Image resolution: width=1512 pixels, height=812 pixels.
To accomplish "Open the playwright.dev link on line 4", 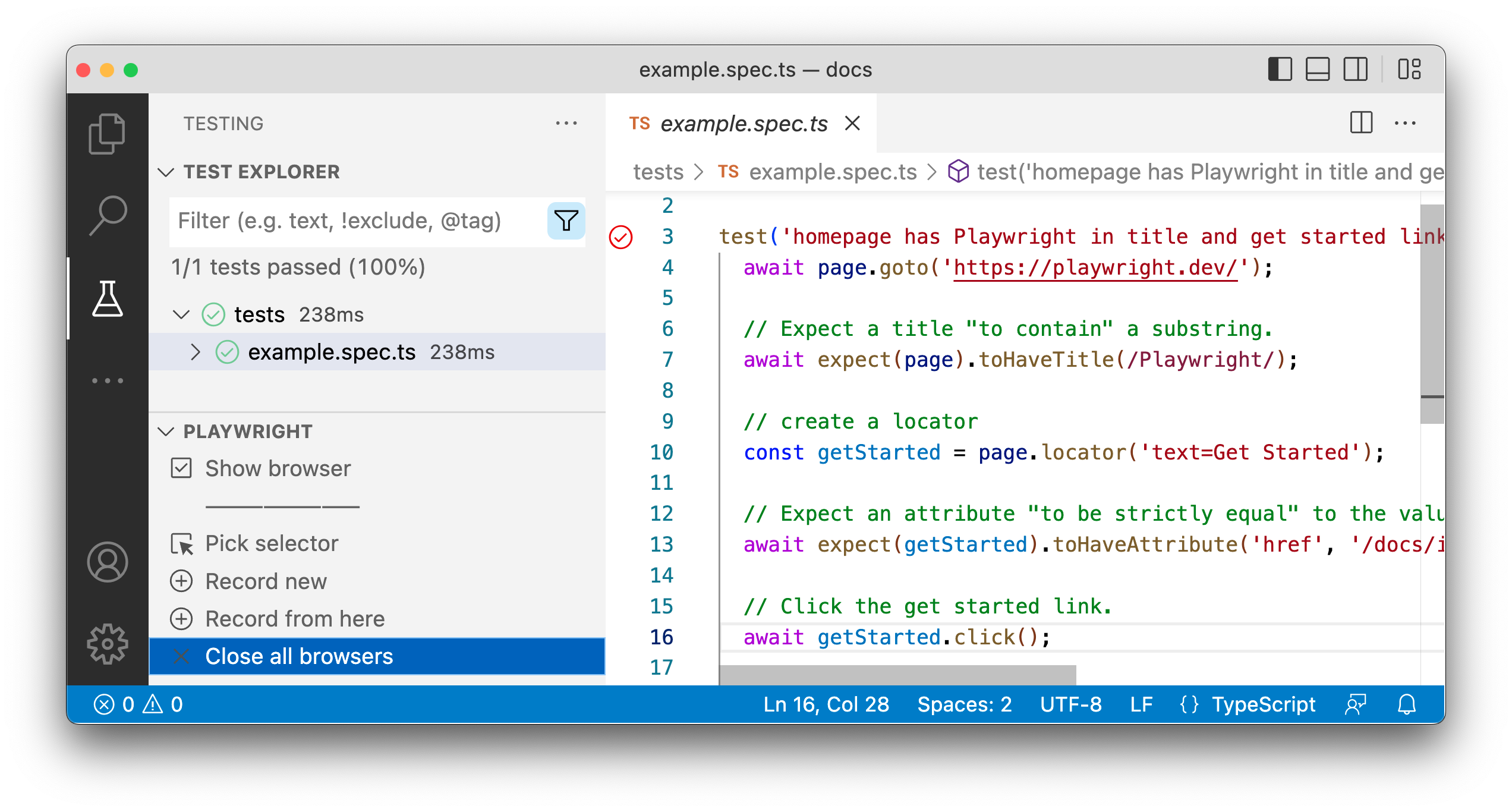I will pos(1095,267).
